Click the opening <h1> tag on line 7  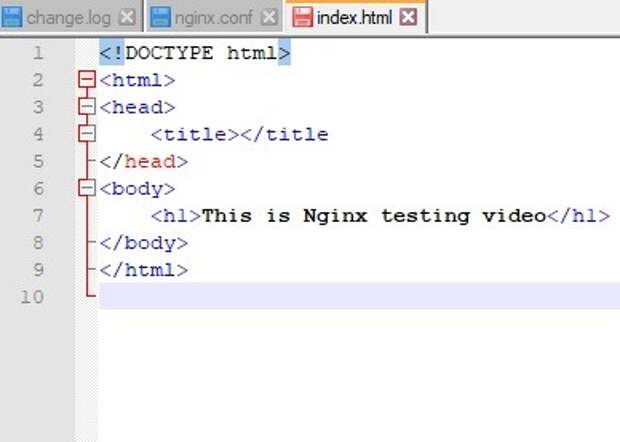coord(176,216)
